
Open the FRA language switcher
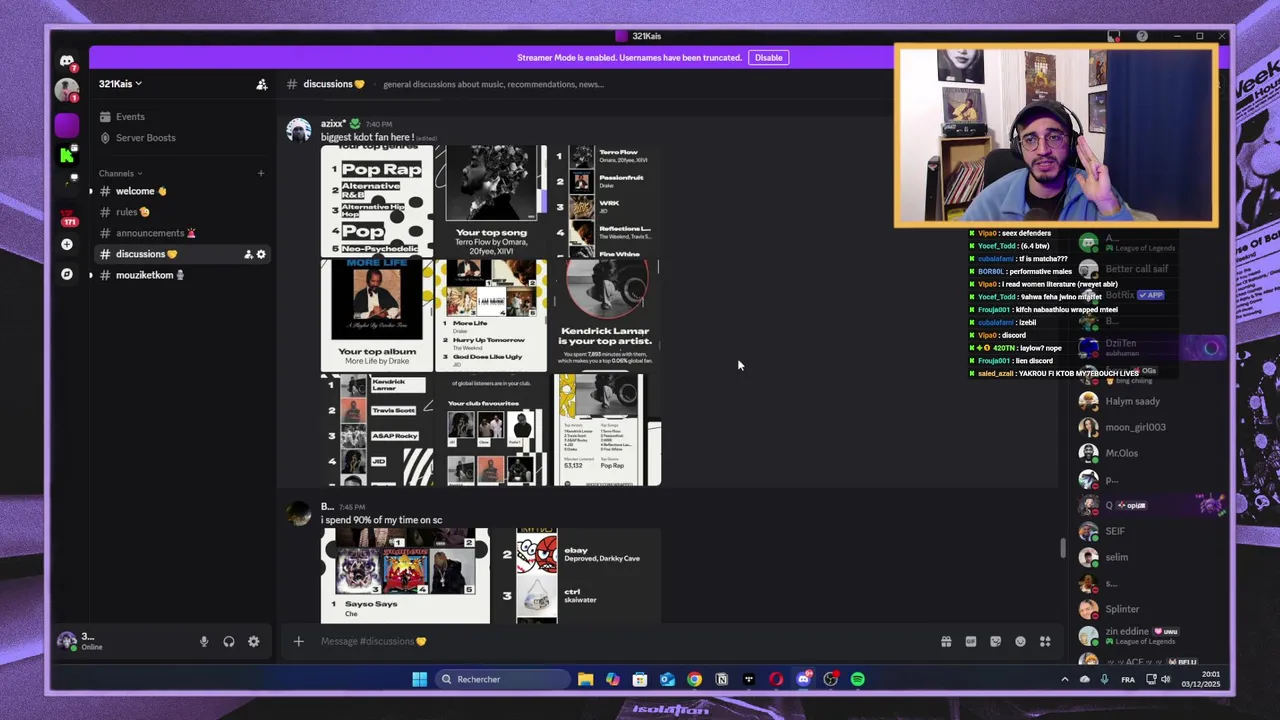coord(1128,679)
